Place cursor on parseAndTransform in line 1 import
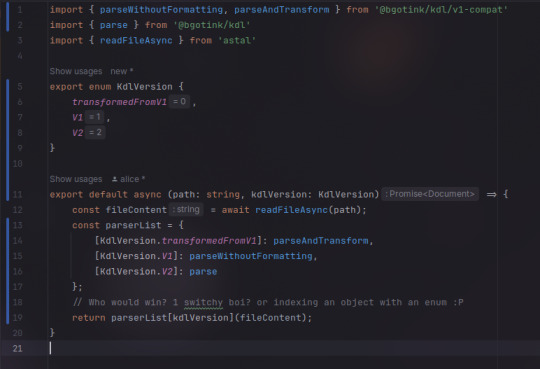 282,10
